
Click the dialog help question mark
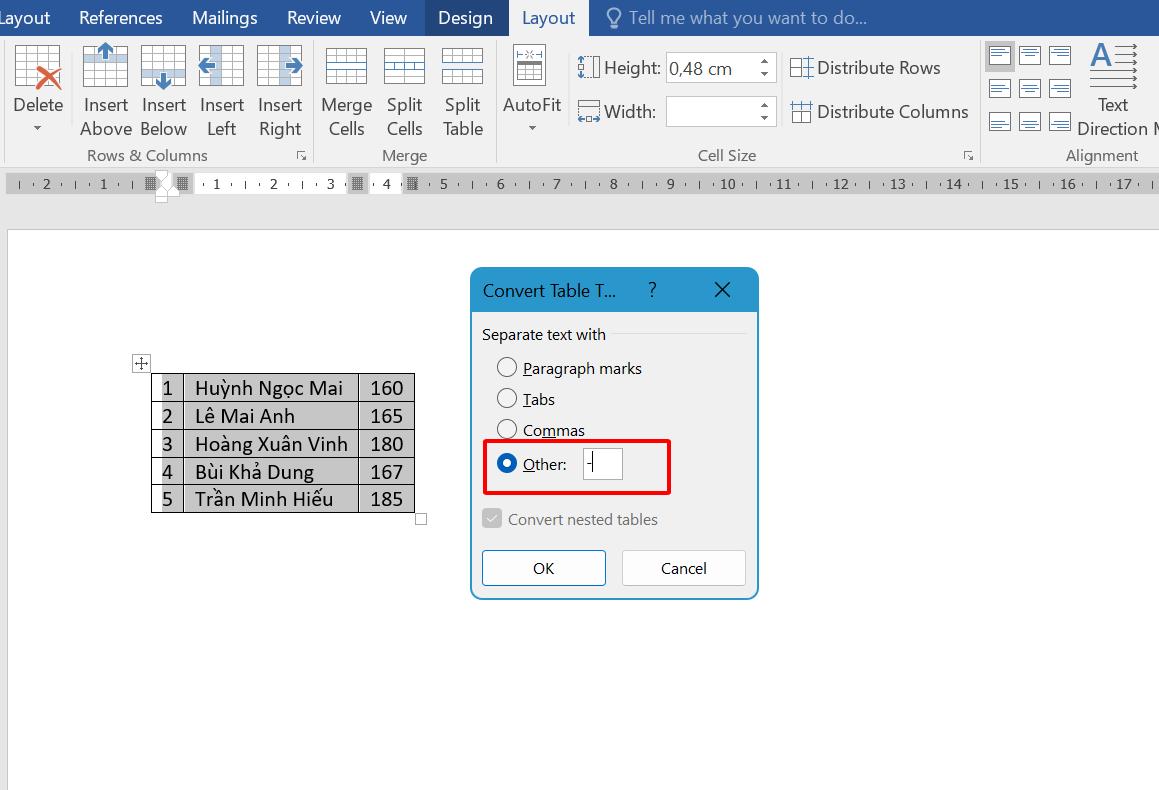(x=652, y=290)
